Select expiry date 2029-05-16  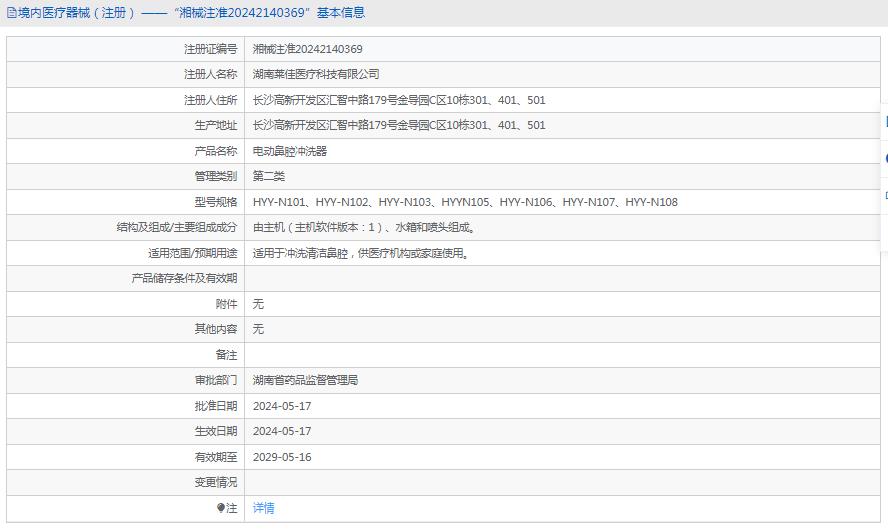(x=282, y=457)
